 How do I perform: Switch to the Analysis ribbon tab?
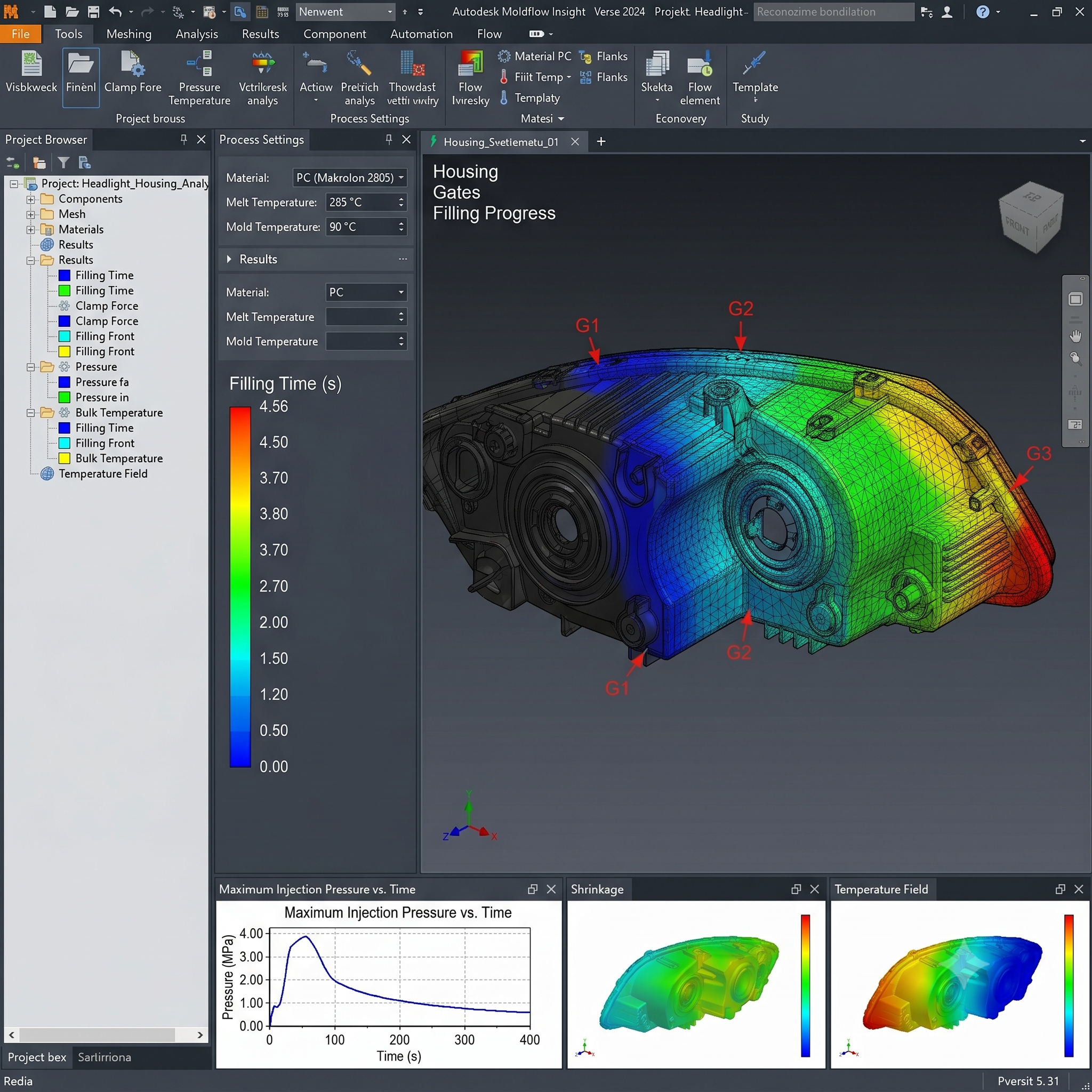[197, 34]
